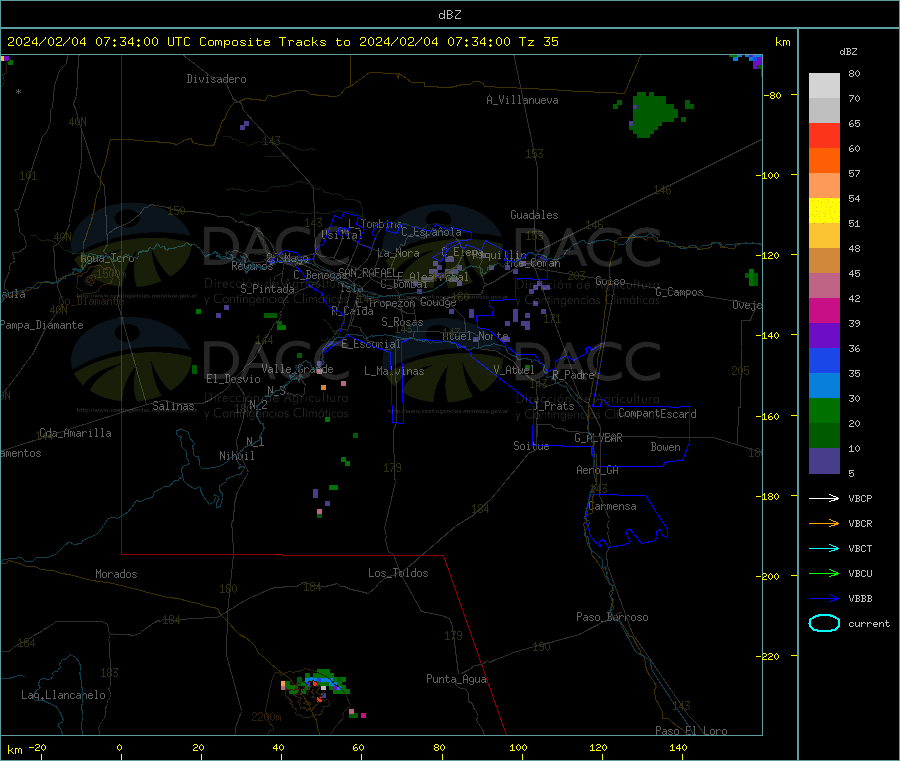Click the dBZ title at the top
Screen dimensions: 900x761
click(449, 15)
